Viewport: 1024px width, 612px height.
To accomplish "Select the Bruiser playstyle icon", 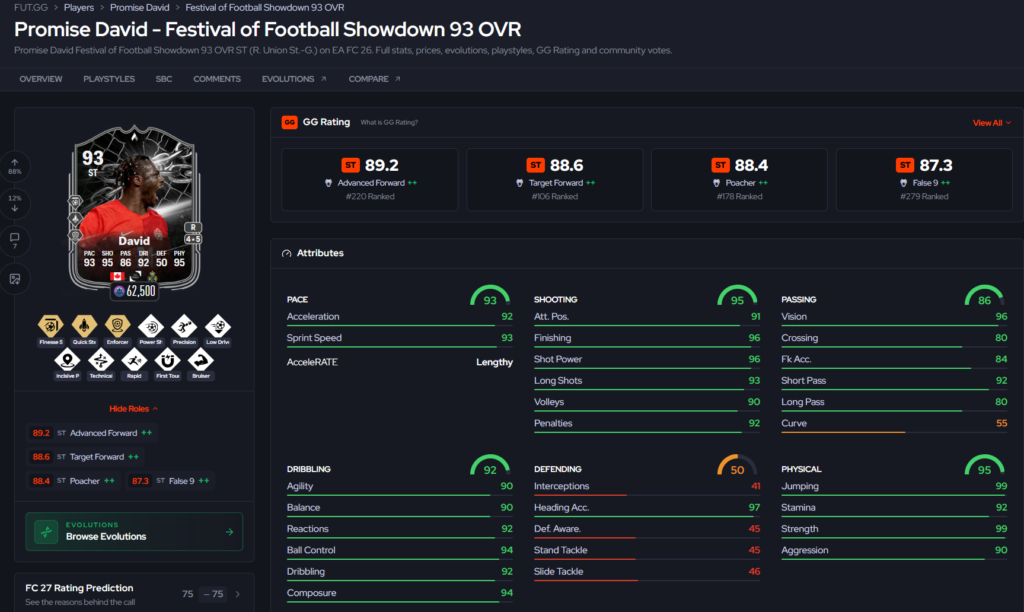I will (x=200, y=363).
